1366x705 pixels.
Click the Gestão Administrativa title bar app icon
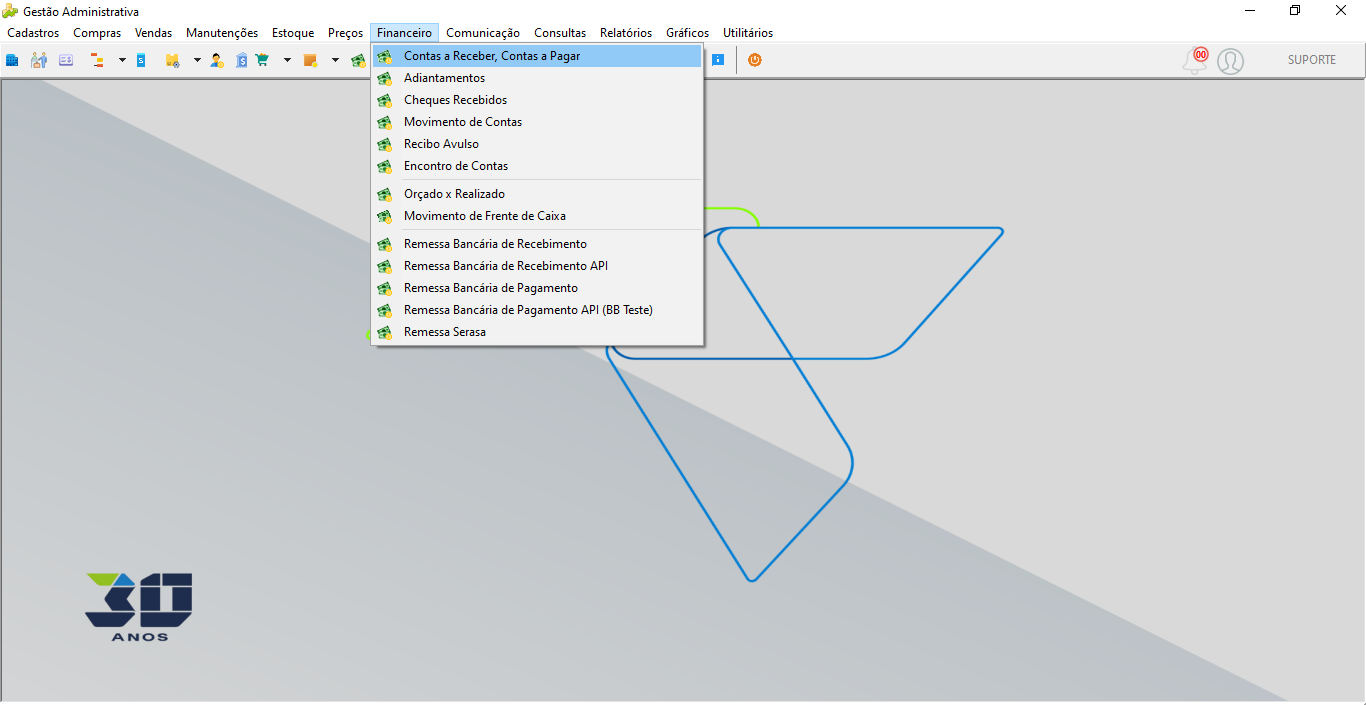(10, 11)
